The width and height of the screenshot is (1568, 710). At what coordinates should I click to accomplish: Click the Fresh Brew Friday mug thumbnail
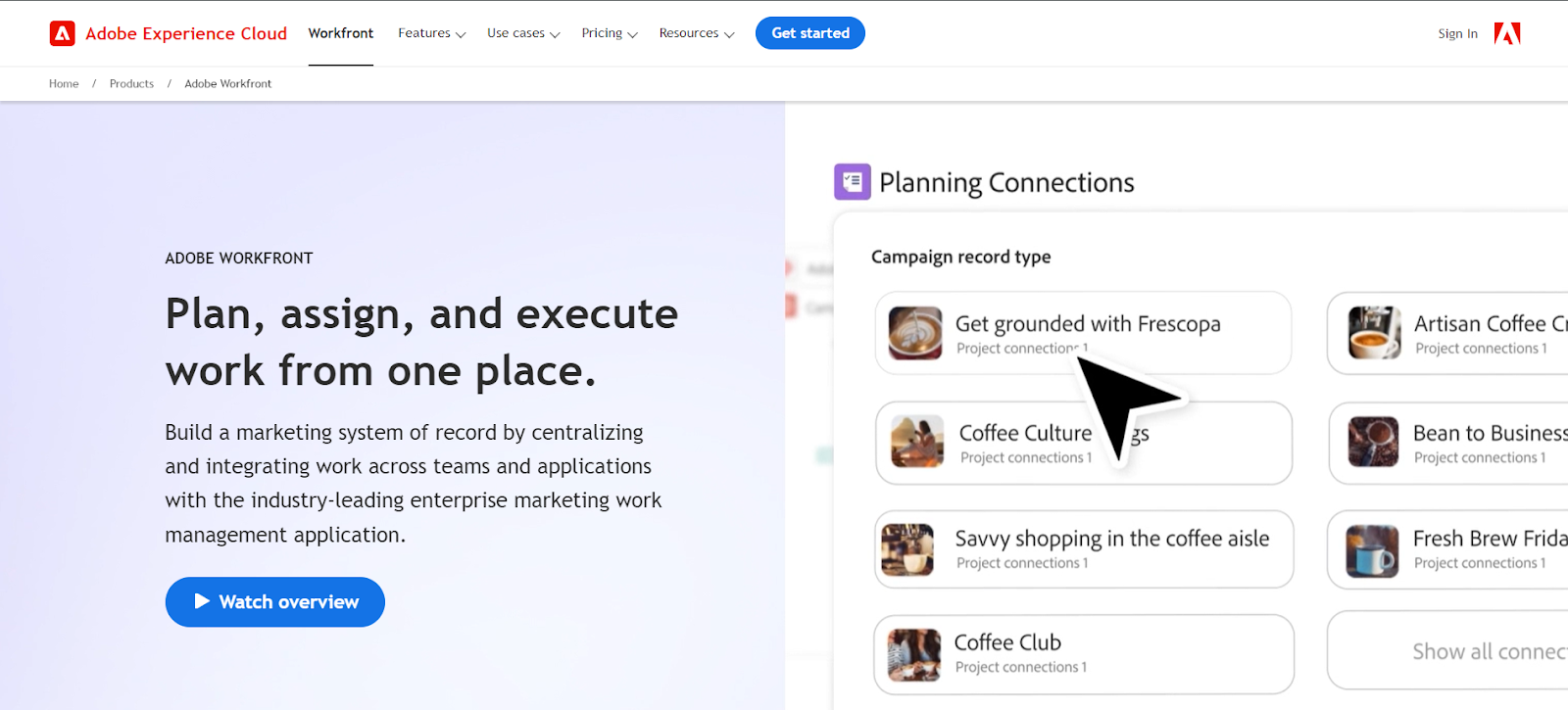tap(1372, 550)
